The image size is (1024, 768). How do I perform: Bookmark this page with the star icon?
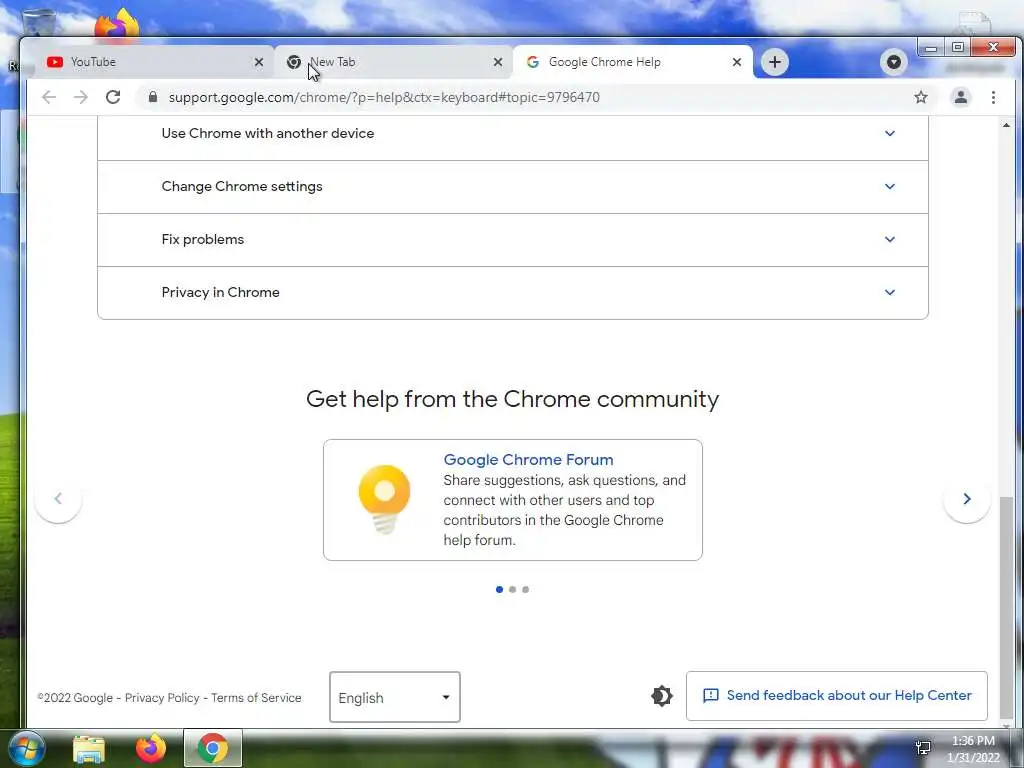point(921,97)
